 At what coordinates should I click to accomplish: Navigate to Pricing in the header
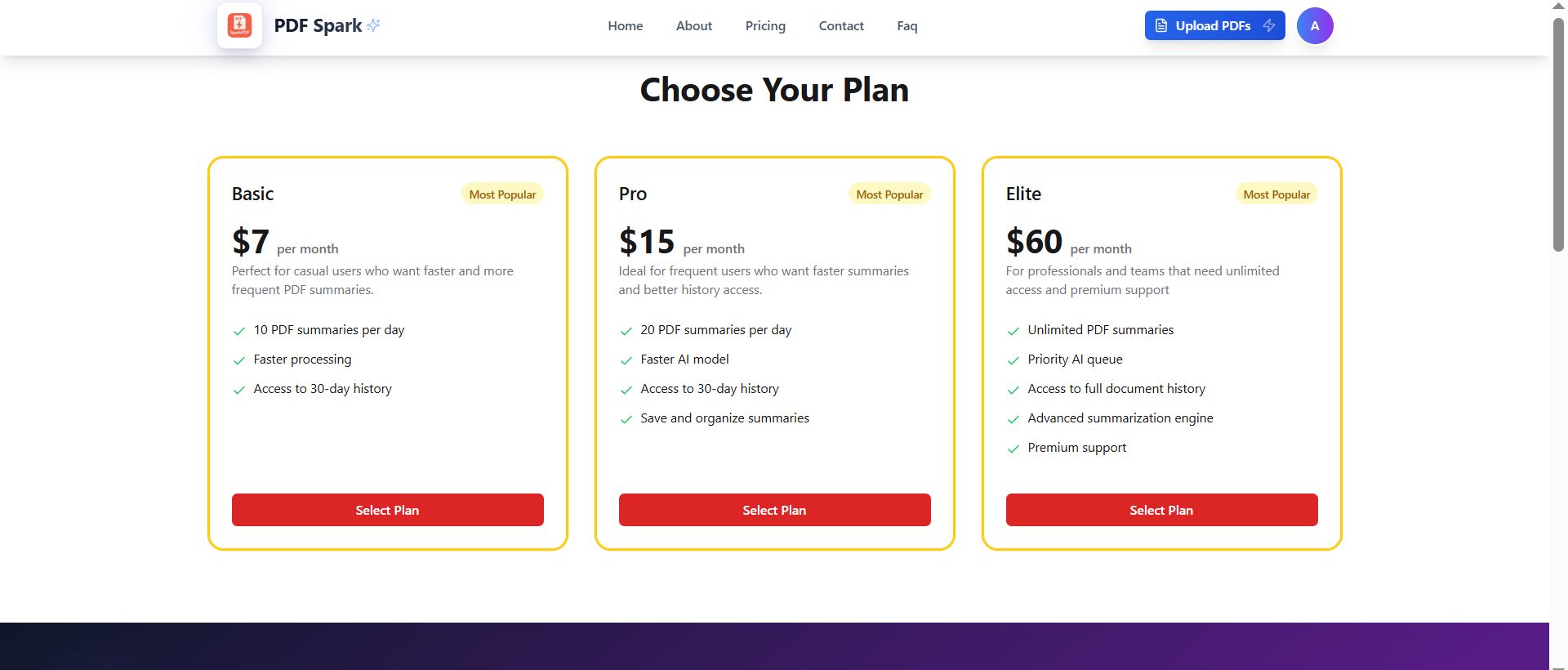[x=764, y=26]
